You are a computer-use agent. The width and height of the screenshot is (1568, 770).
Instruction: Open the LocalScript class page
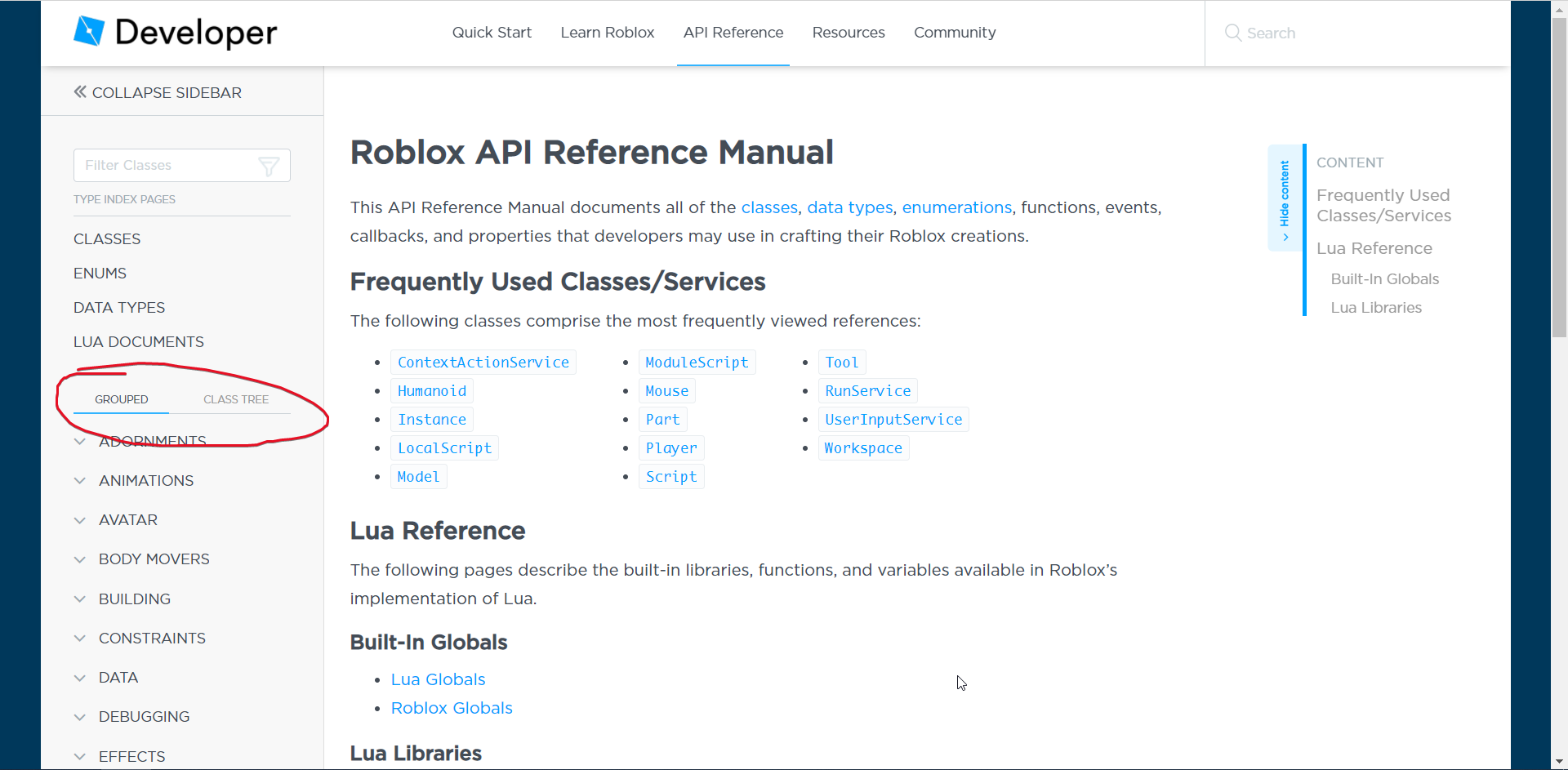pyautogui.click(x=445, y=448)
